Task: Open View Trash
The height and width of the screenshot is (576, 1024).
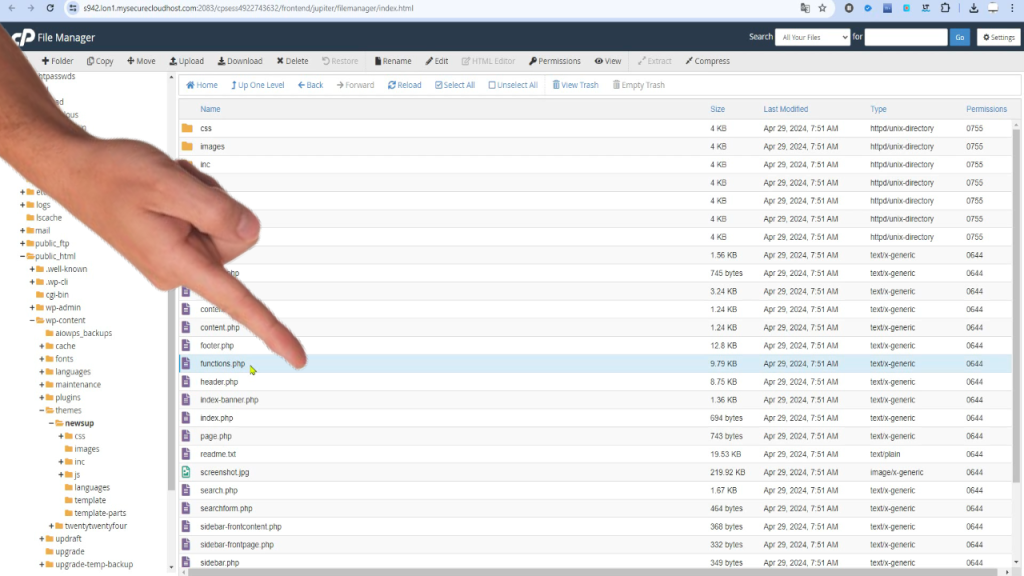Action: click(575, 85)
